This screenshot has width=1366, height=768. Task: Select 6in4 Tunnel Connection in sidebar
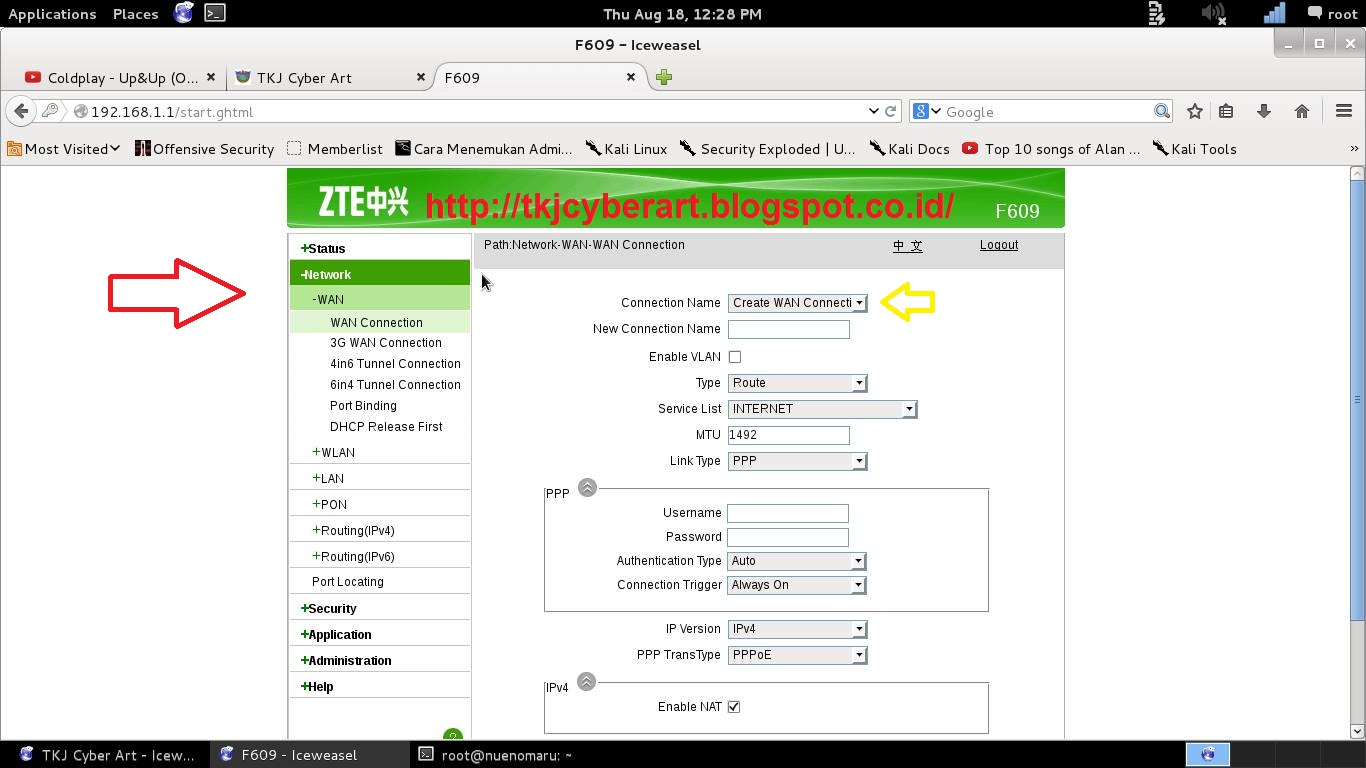tap(395, 384)
